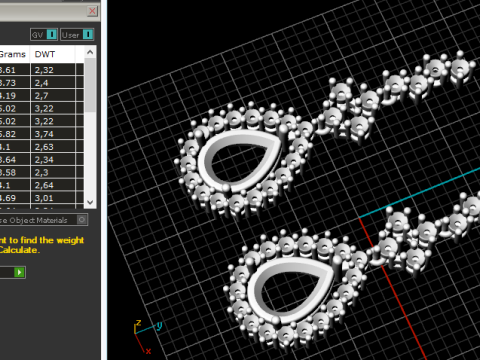Select the Grams cell beside DWT 2,64
Image resolution: width=480 pixels, height=360 pixels.
[15, 185]
